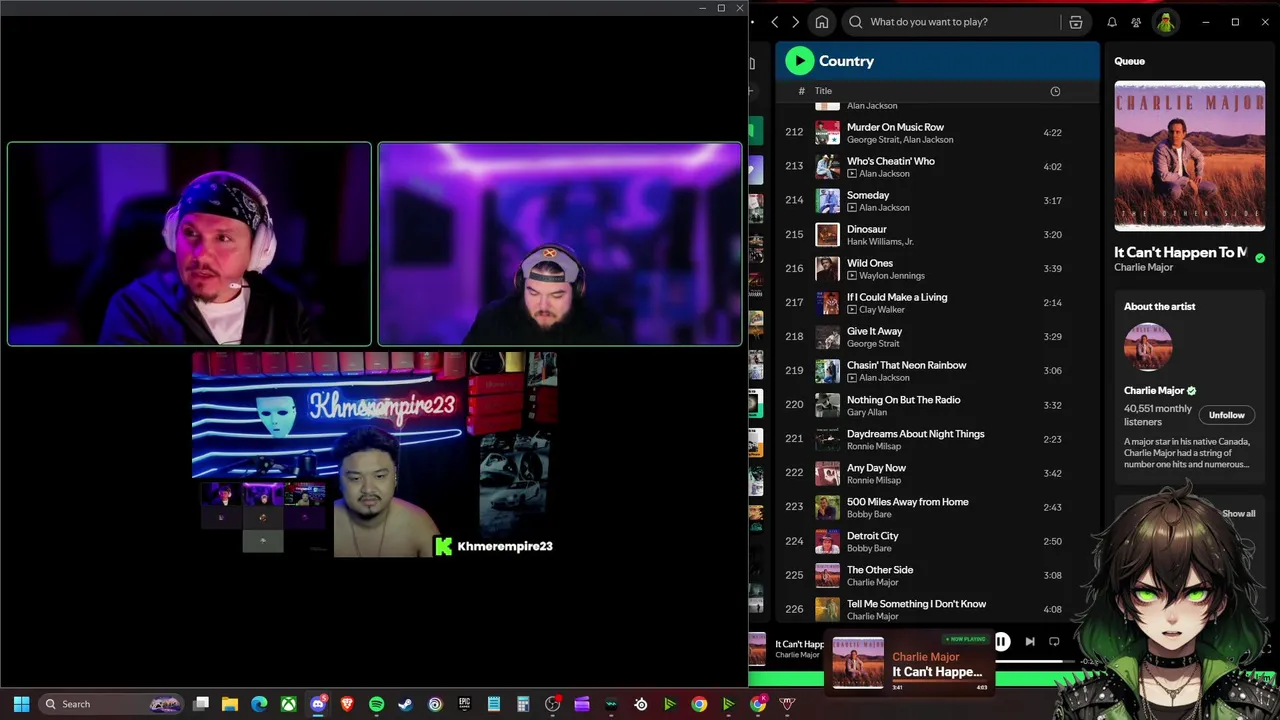Click the saved-to-library green check icon

click(x=1260, y=258)
